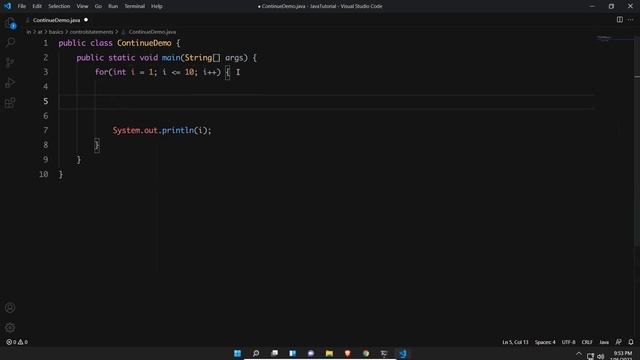
Task: Open the Selection menu
Action: [59, 6]
